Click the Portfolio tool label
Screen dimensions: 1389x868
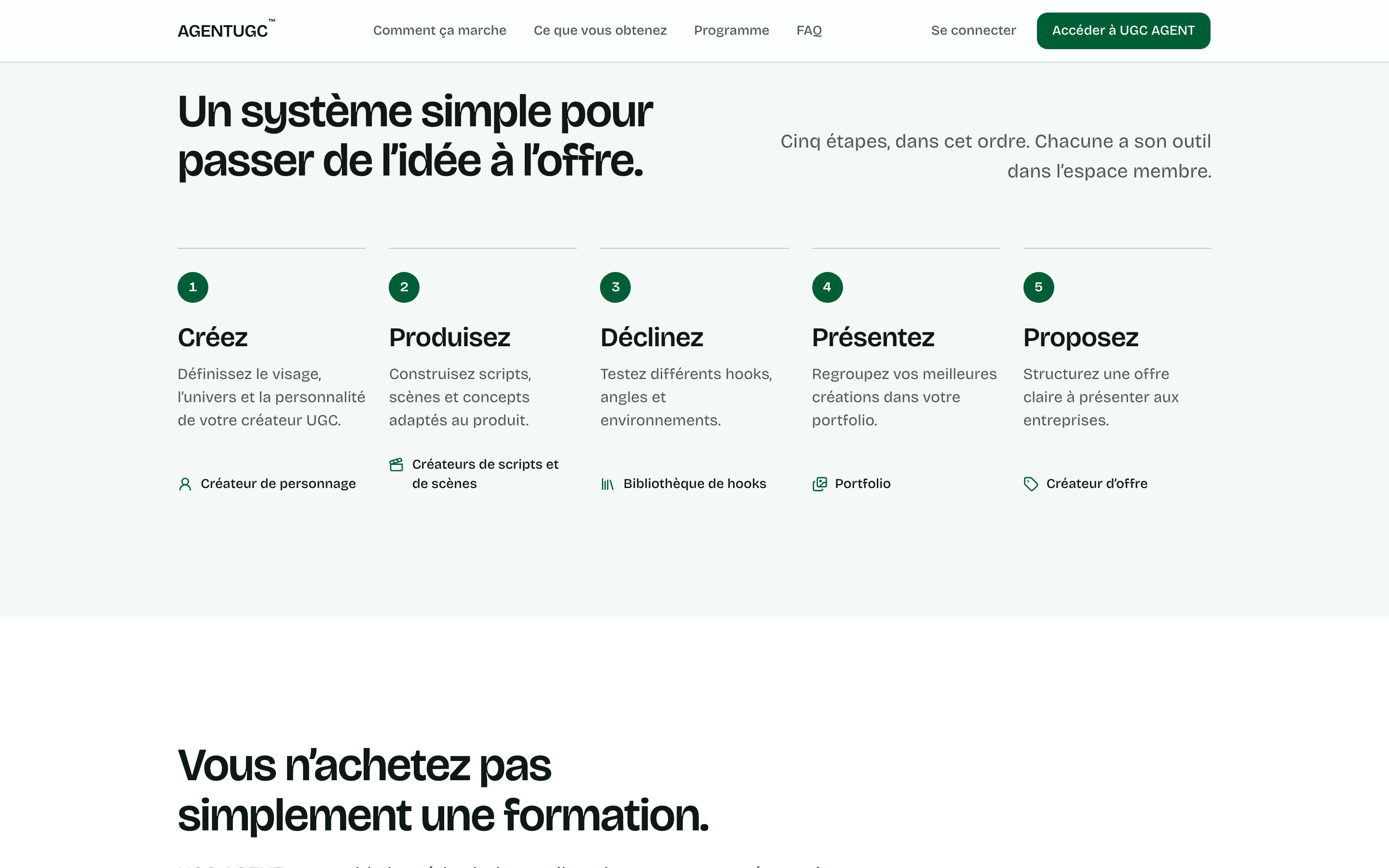pos(863,484)
